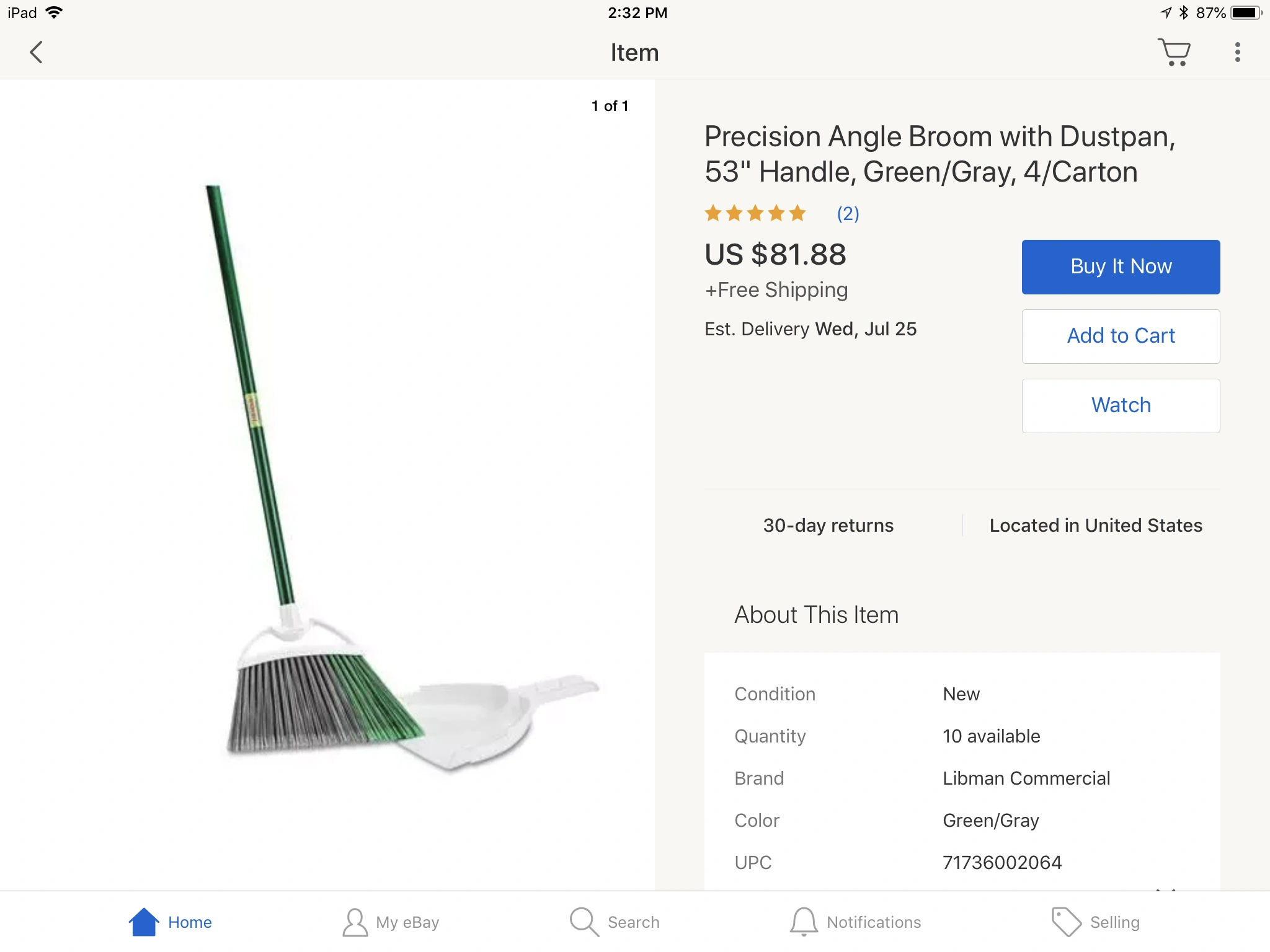Click the five-star rating
Viewport: 1270px width, 952px height.
tap(755, 214)
